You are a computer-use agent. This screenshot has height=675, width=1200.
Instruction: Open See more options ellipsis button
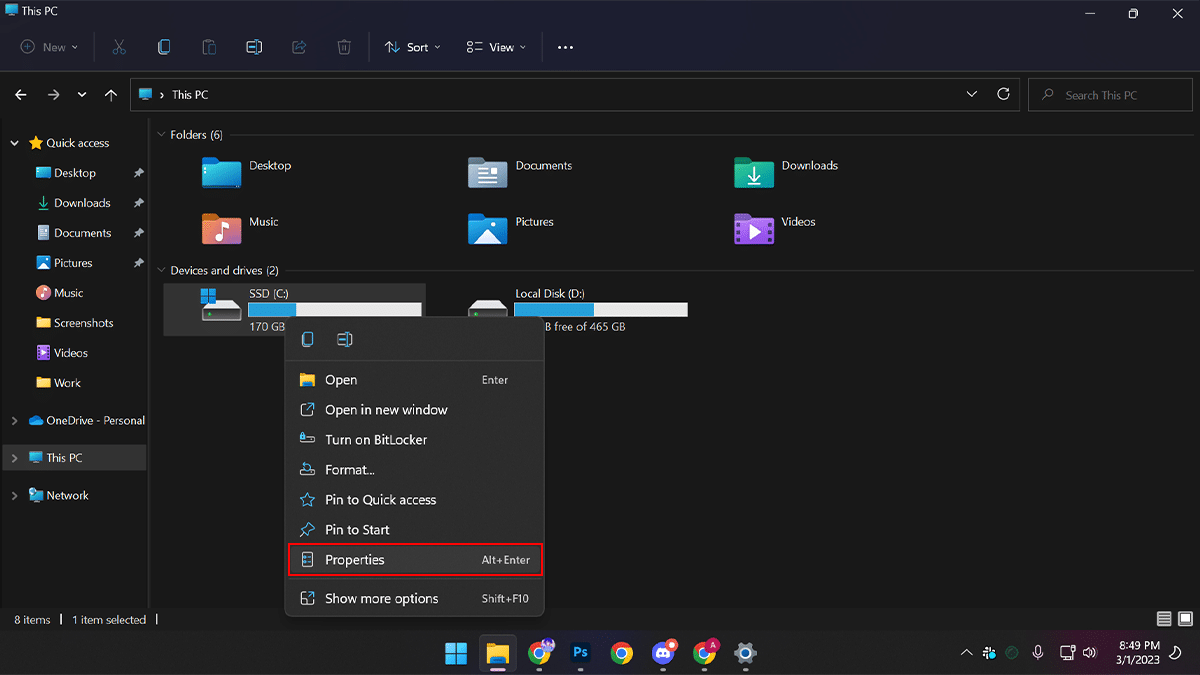565,47
